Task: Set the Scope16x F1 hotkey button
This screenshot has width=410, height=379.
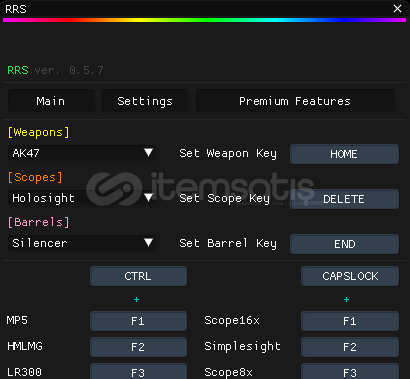Action: coord(350,321)
